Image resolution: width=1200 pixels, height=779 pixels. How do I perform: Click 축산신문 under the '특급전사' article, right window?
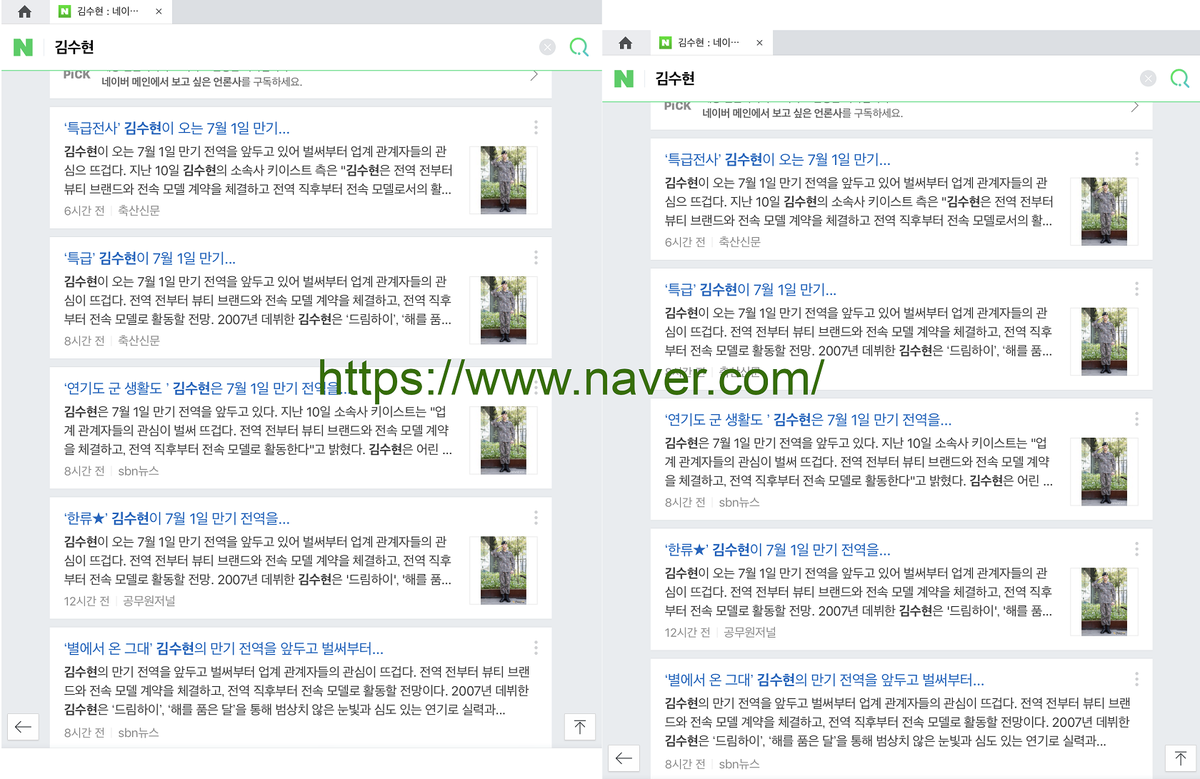[740, 242]
